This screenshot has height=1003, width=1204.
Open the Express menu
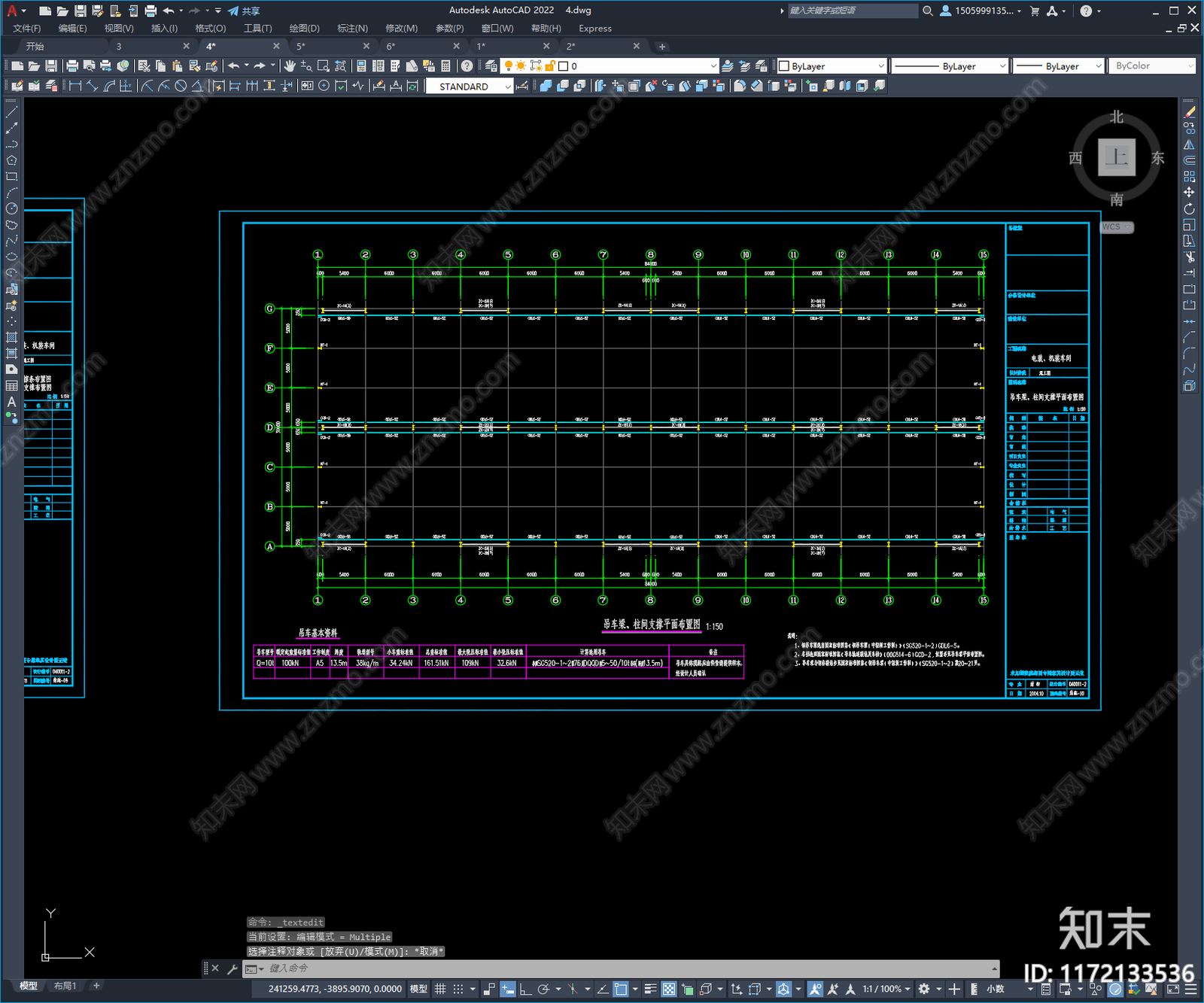[x=595, y=28]
